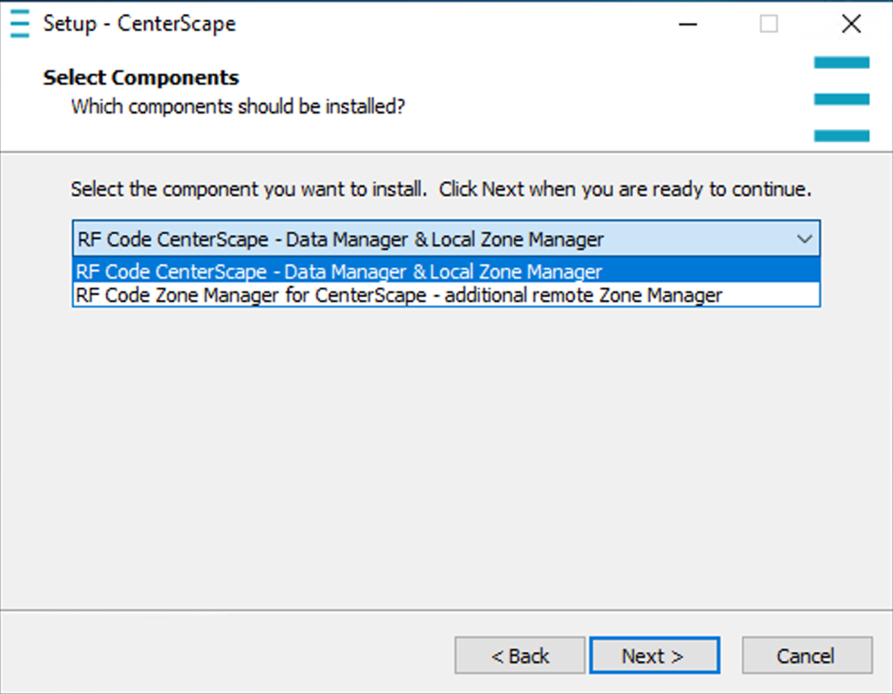Click the CenterScape icon in the title bar
Viewport: 893px width, 694px height.
pos(20,23)
